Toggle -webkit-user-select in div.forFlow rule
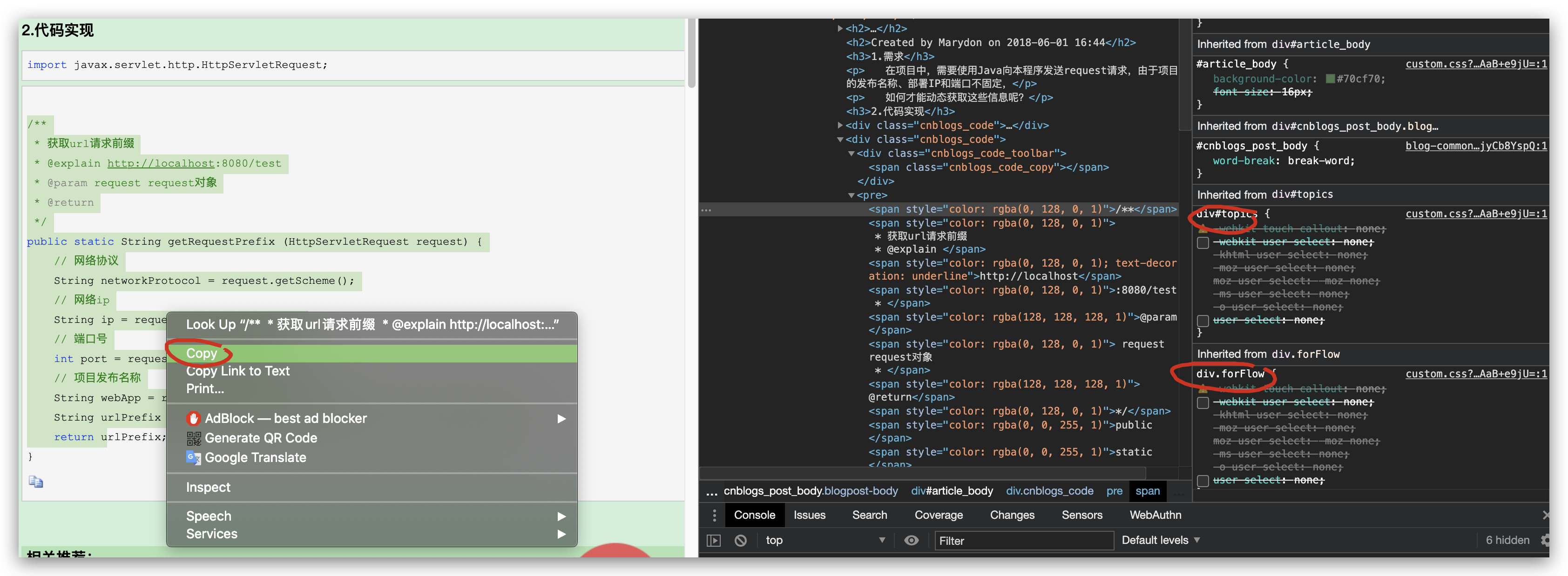 click(1203, 402)
